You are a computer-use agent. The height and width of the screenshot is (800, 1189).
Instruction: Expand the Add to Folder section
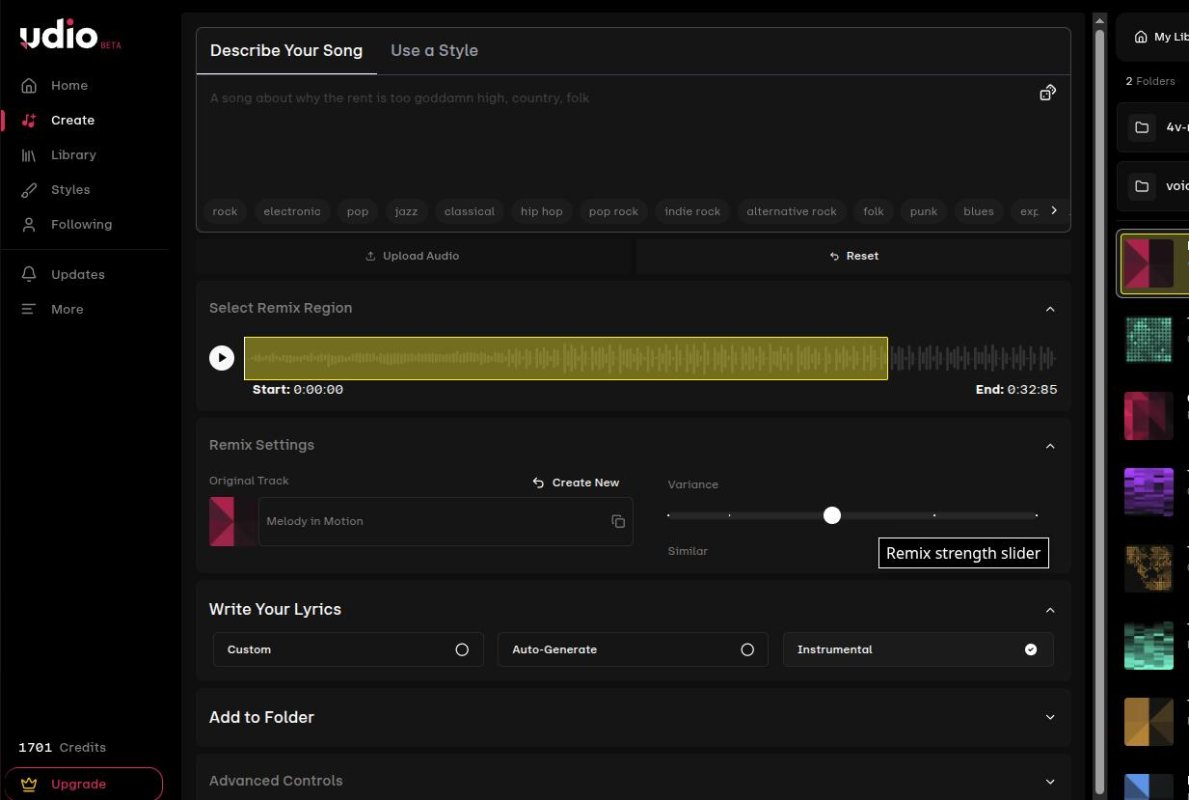click(1049, 717)
